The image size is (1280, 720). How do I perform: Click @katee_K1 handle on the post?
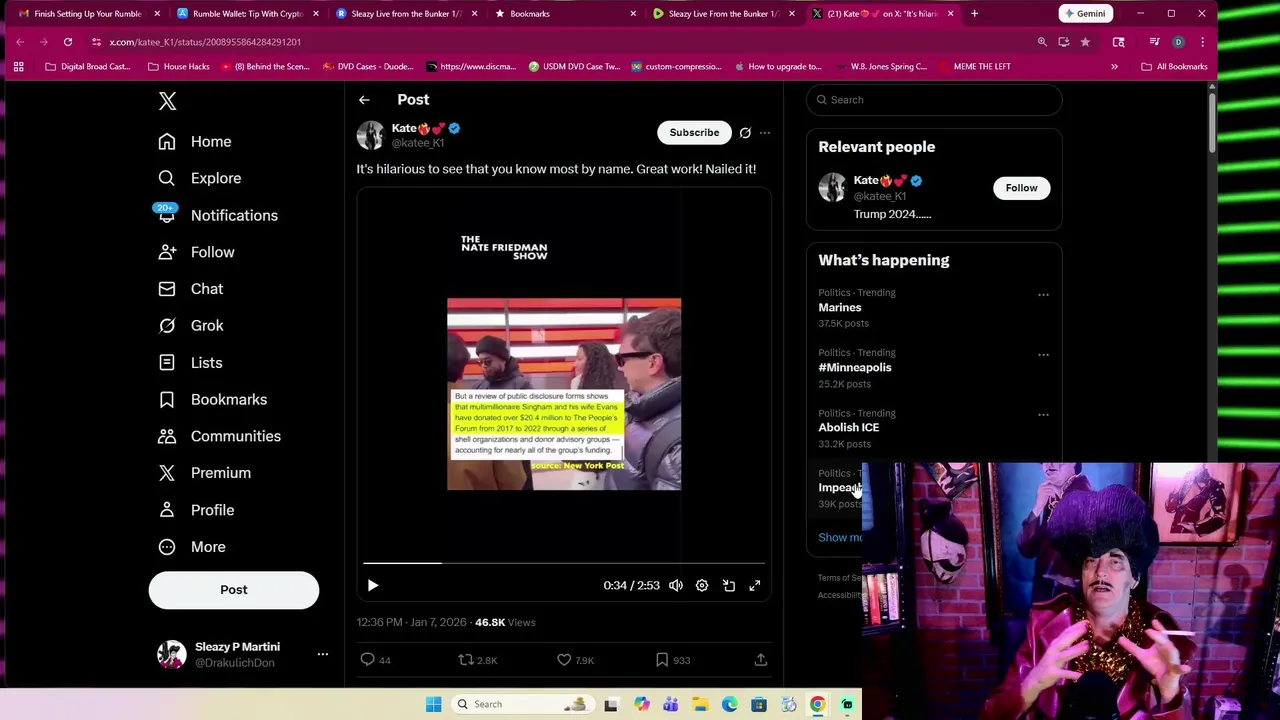(418, 143)
